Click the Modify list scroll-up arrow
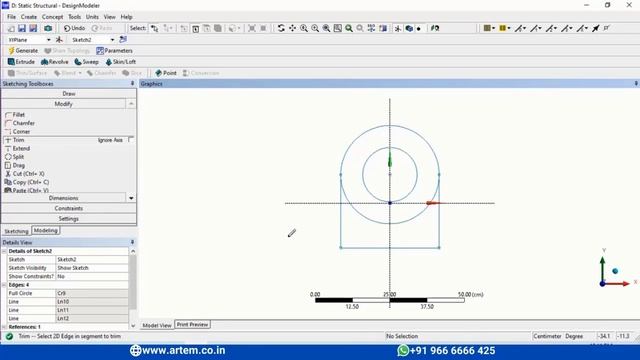640x360 pixels. 131,104
